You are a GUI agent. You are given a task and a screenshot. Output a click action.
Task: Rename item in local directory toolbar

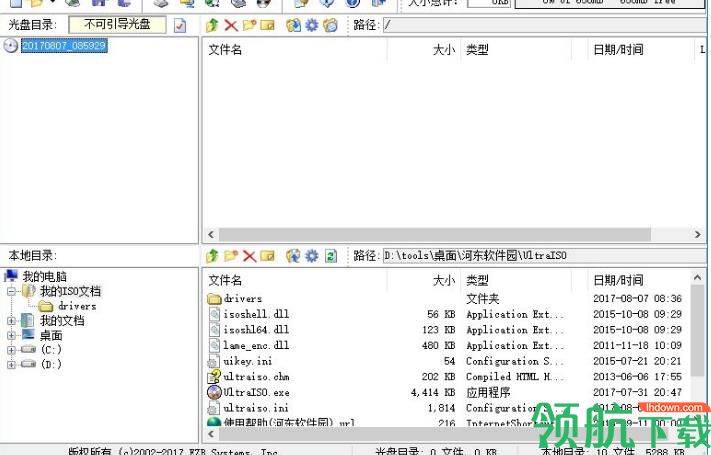pos(268,256)
